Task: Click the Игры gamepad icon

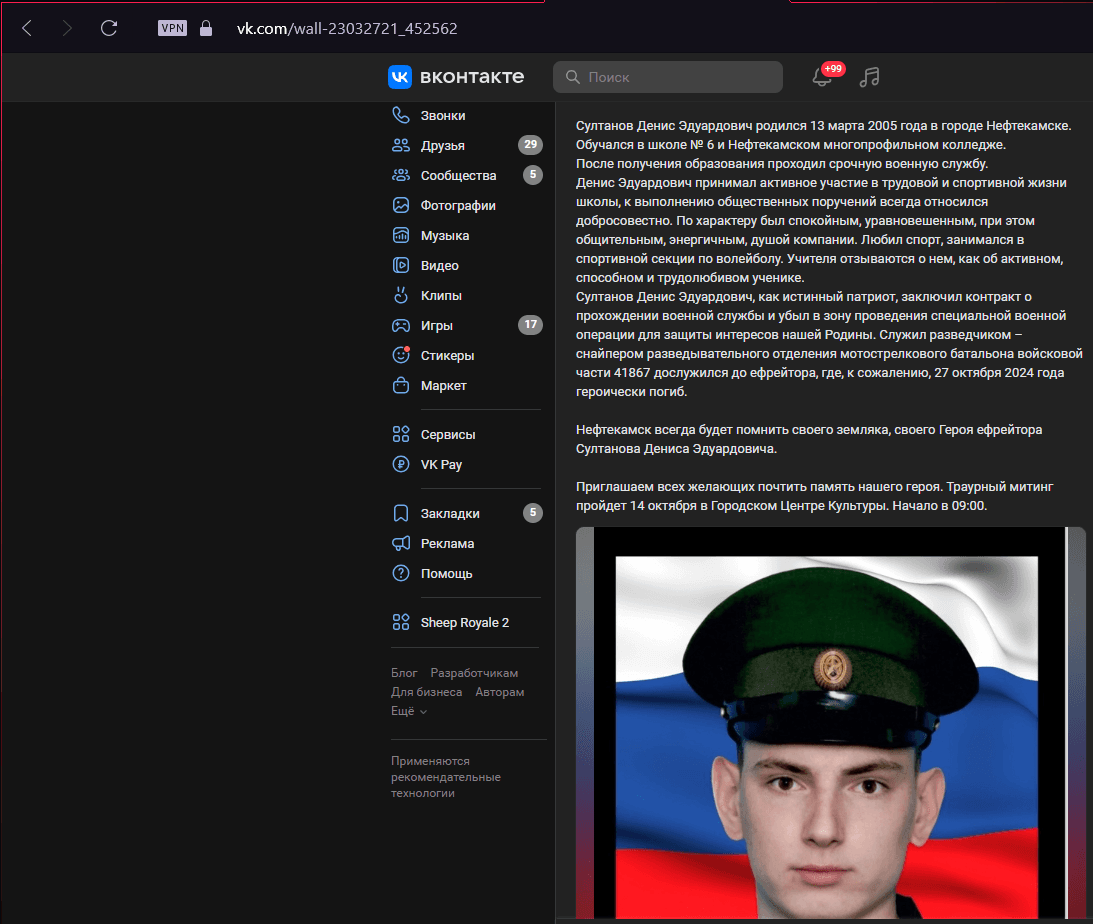Action: pyautogui.click(x=401, y=325)
